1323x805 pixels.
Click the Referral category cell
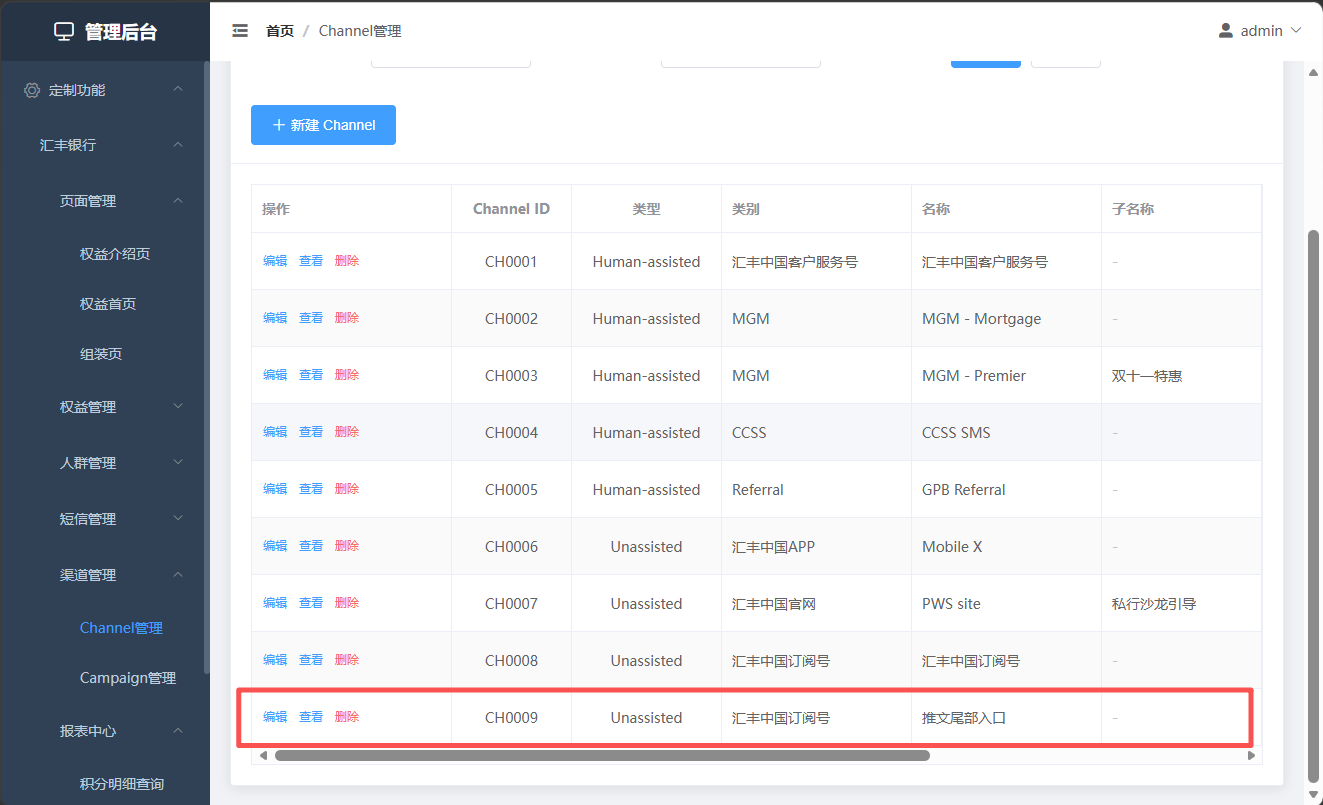coord(816,490)
